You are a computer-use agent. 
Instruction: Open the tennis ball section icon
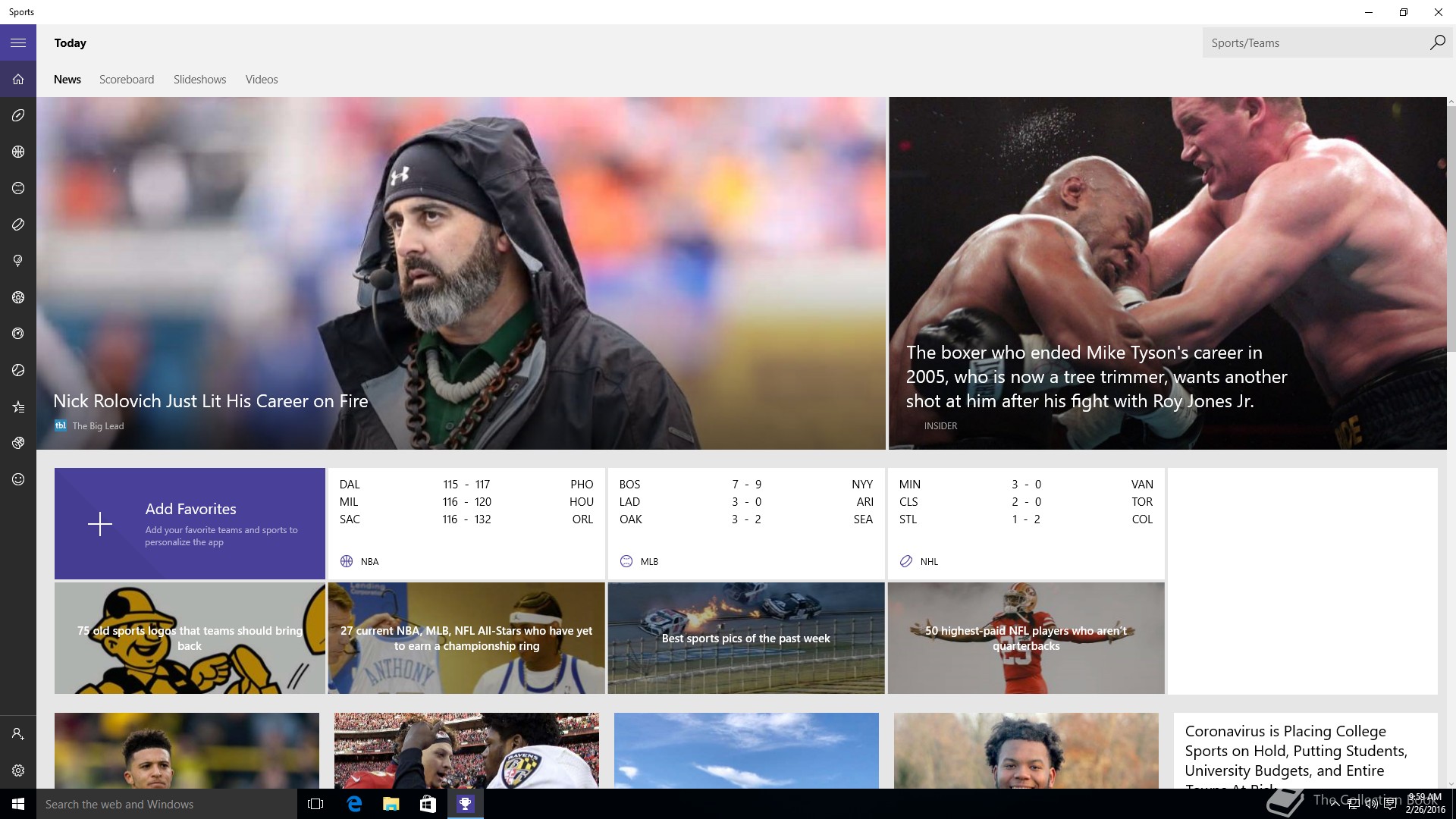click(18, 370)
